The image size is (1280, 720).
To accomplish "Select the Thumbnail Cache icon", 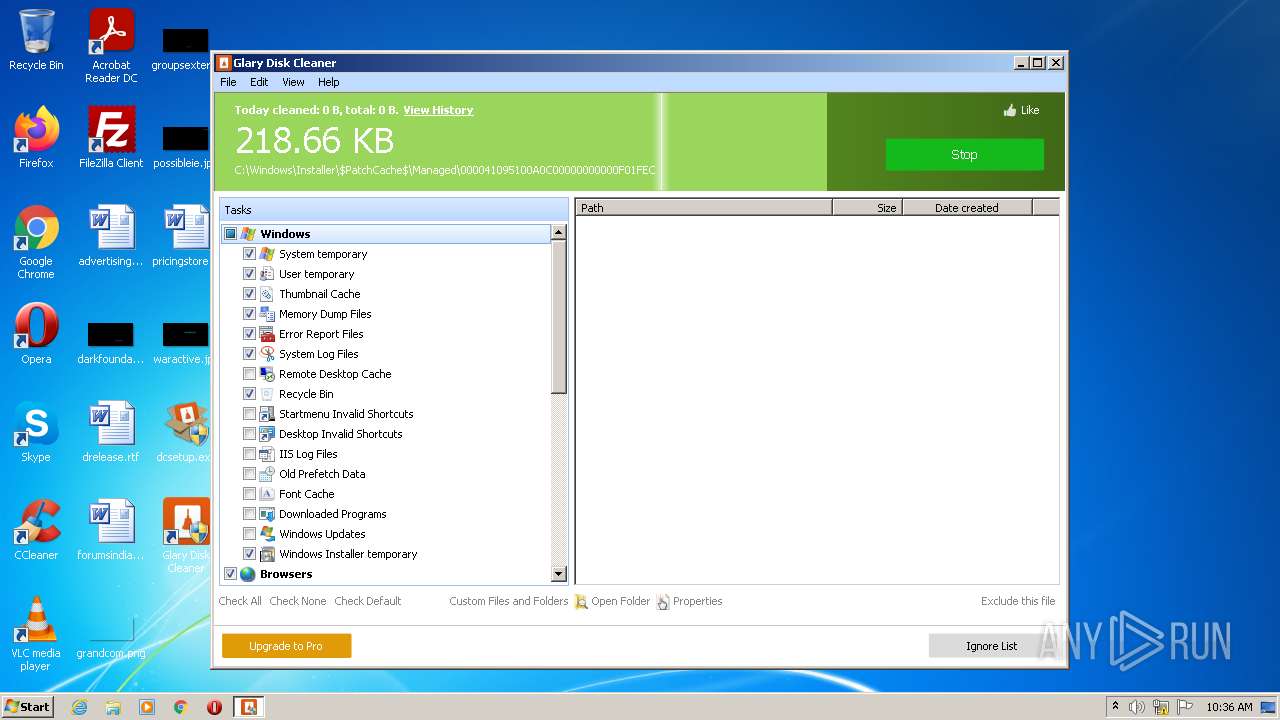I will tap(267, 294).
